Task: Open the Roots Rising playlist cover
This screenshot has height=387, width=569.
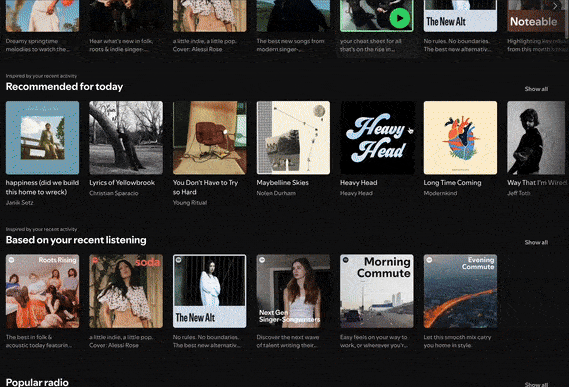Action: 42,291
